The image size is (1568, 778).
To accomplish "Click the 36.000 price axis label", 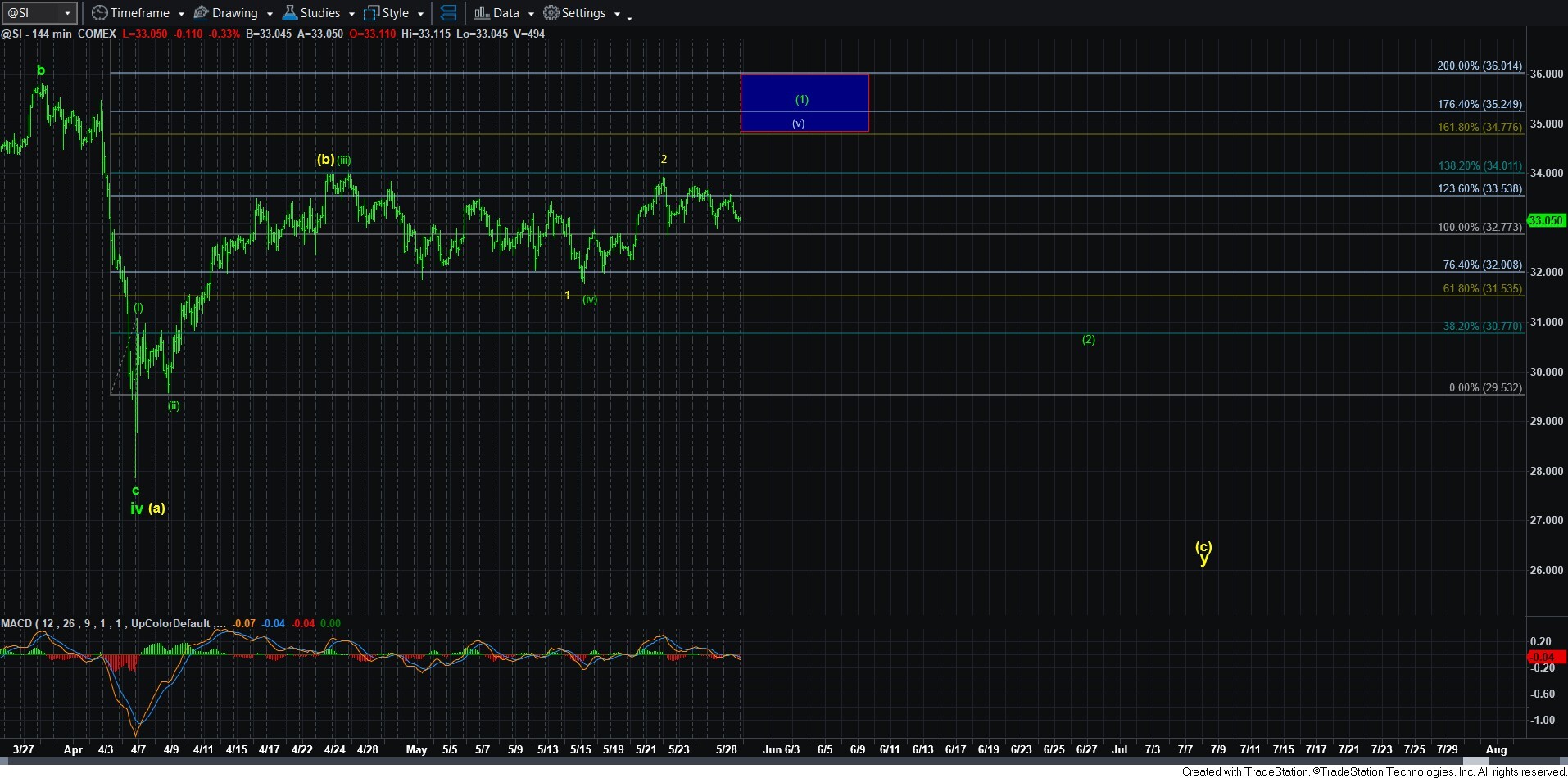I will click(x=1547, y=74).
